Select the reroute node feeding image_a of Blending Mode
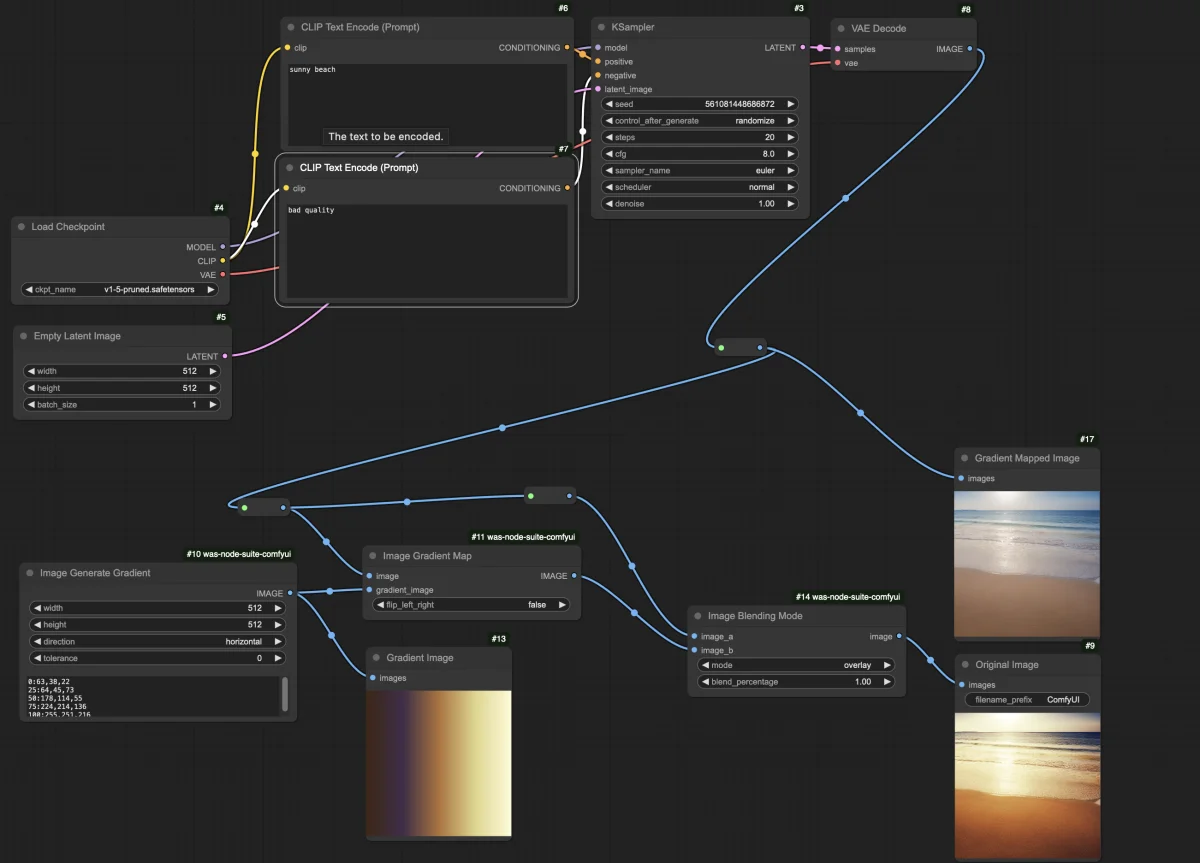1200x863 pixels. point(550,495)
